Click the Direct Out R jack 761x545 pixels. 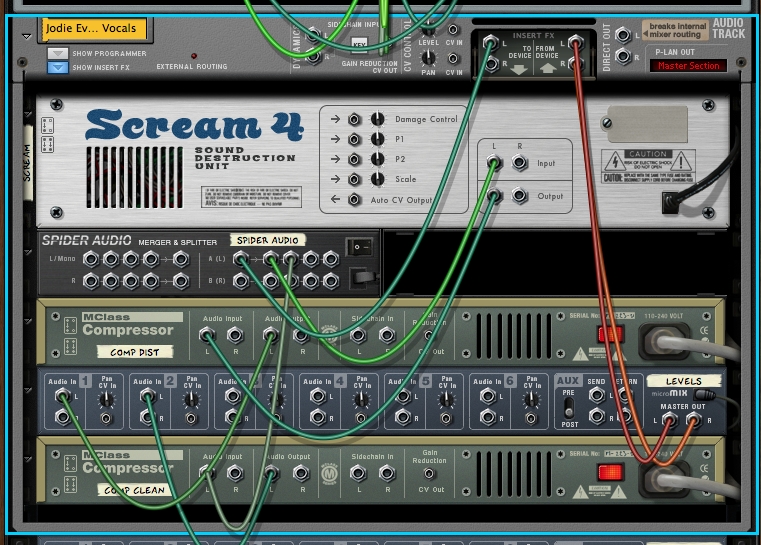623,57
